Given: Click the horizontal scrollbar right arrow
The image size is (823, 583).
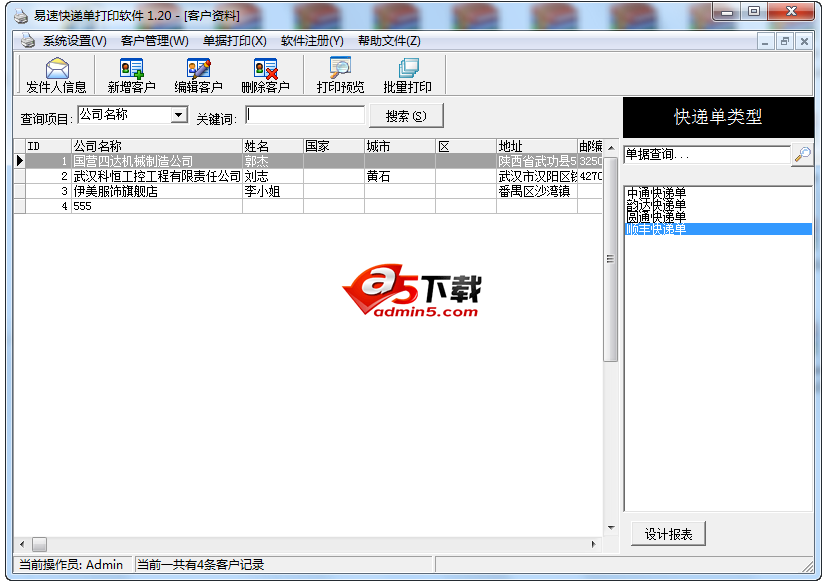Looking at the screenshot, I should [x=594, y=544].
